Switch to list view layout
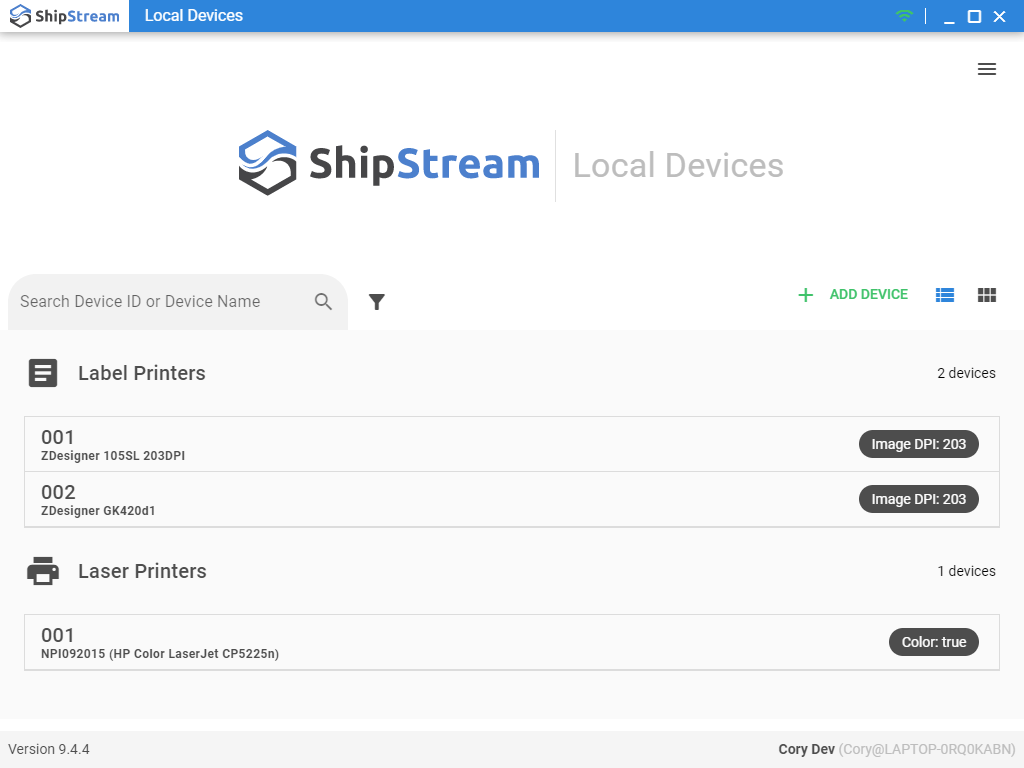 tap(944, 295)
